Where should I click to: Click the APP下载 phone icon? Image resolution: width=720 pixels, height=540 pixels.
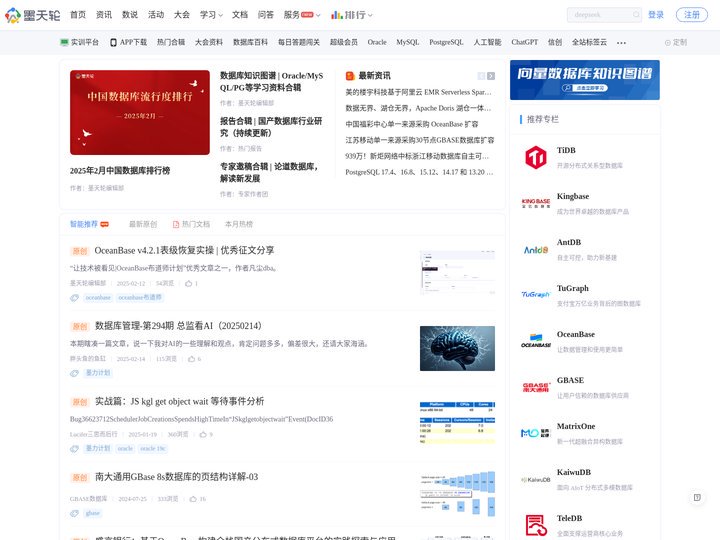113,42
